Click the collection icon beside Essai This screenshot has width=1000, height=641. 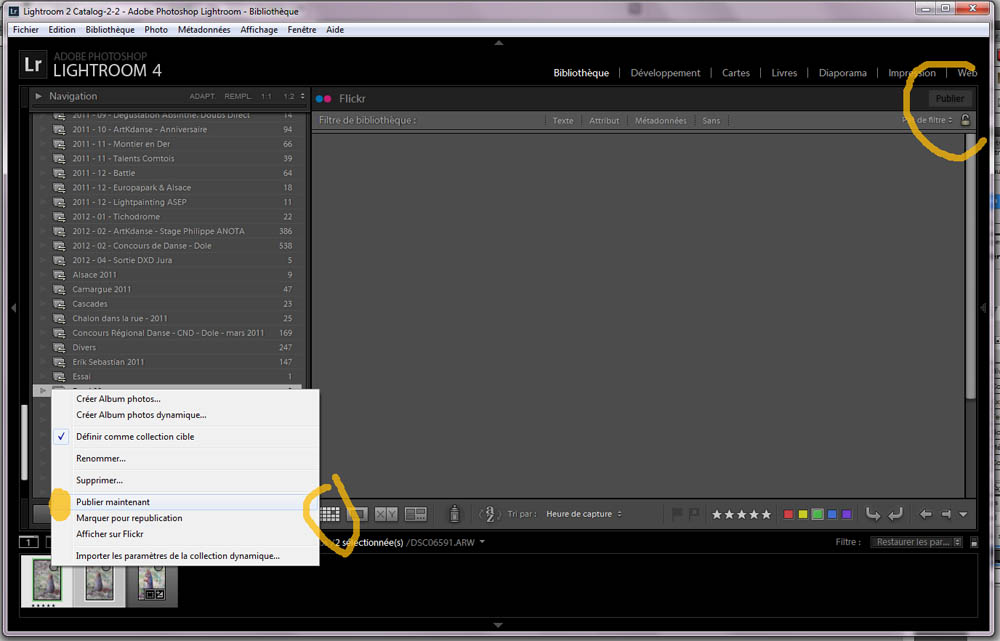click(x=59, y=377)
